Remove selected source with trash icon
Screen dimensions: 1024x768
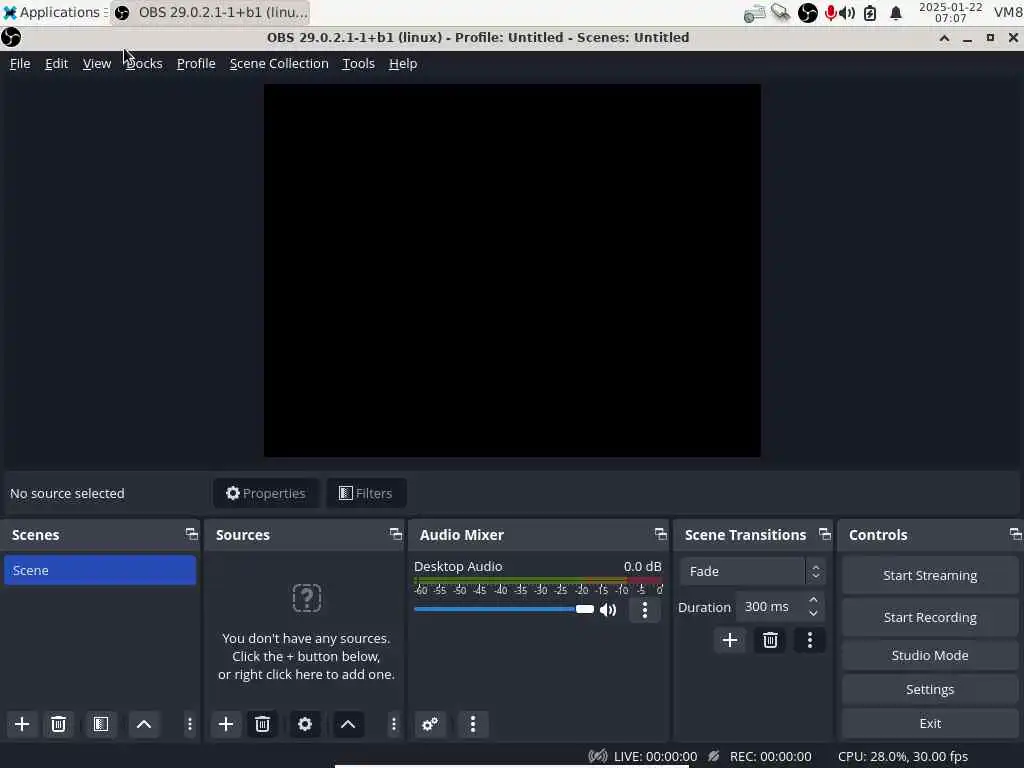(x=263, y=724)
